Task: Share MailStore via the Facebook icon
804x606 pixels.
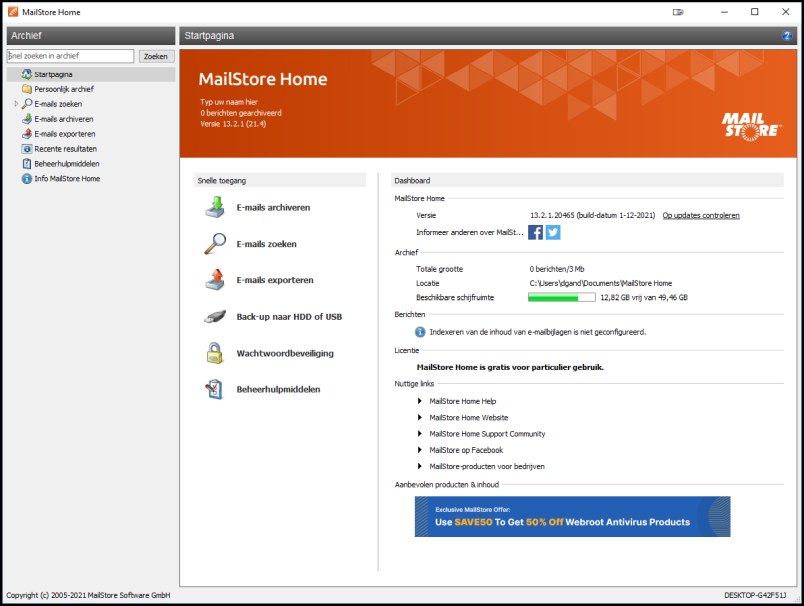Action: tap(535, 232)
